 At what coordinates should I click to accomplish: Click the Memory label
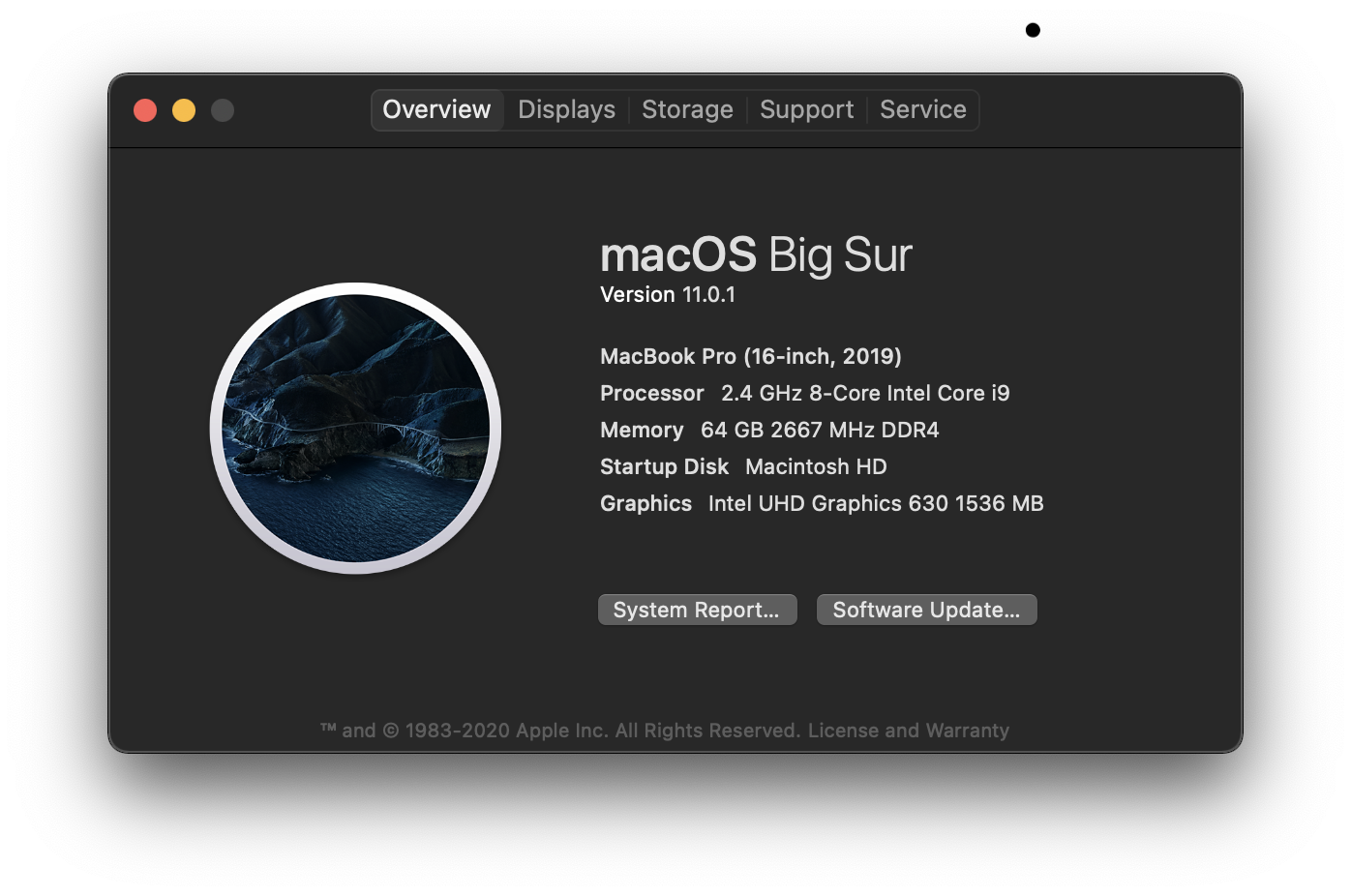pos(642,430)
